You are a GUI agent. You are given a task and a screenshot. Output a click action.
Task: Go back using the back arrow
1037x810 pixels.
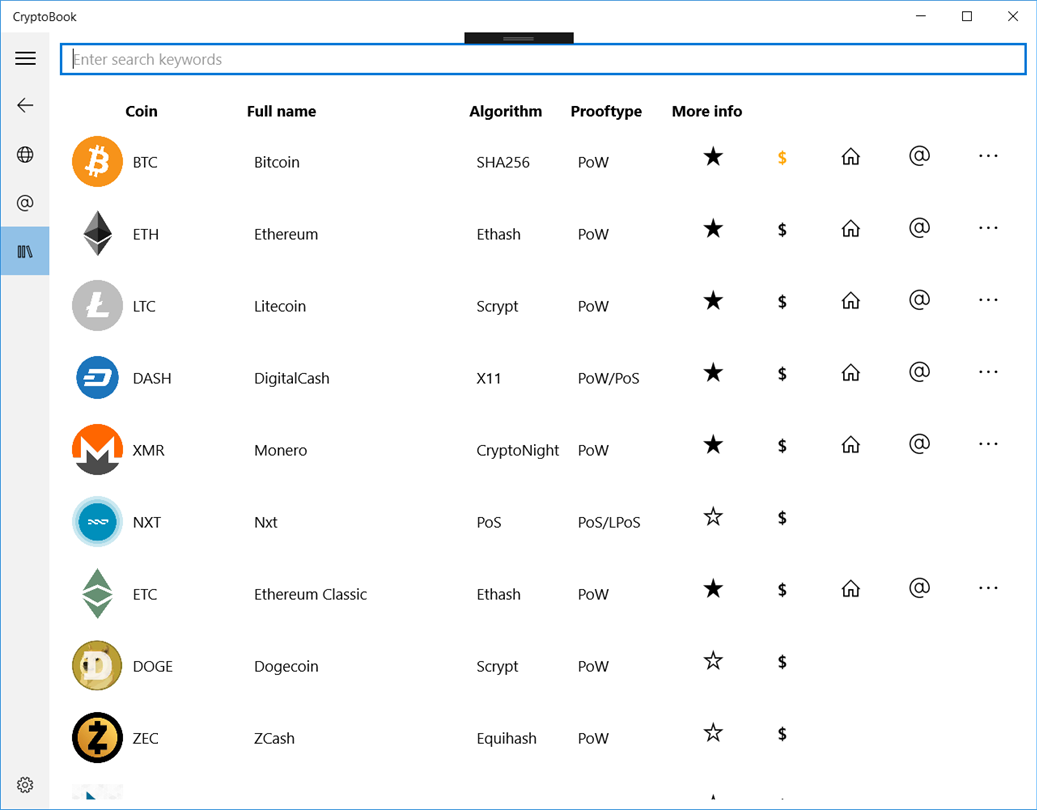pyautogui.click(x=25, y=105)
